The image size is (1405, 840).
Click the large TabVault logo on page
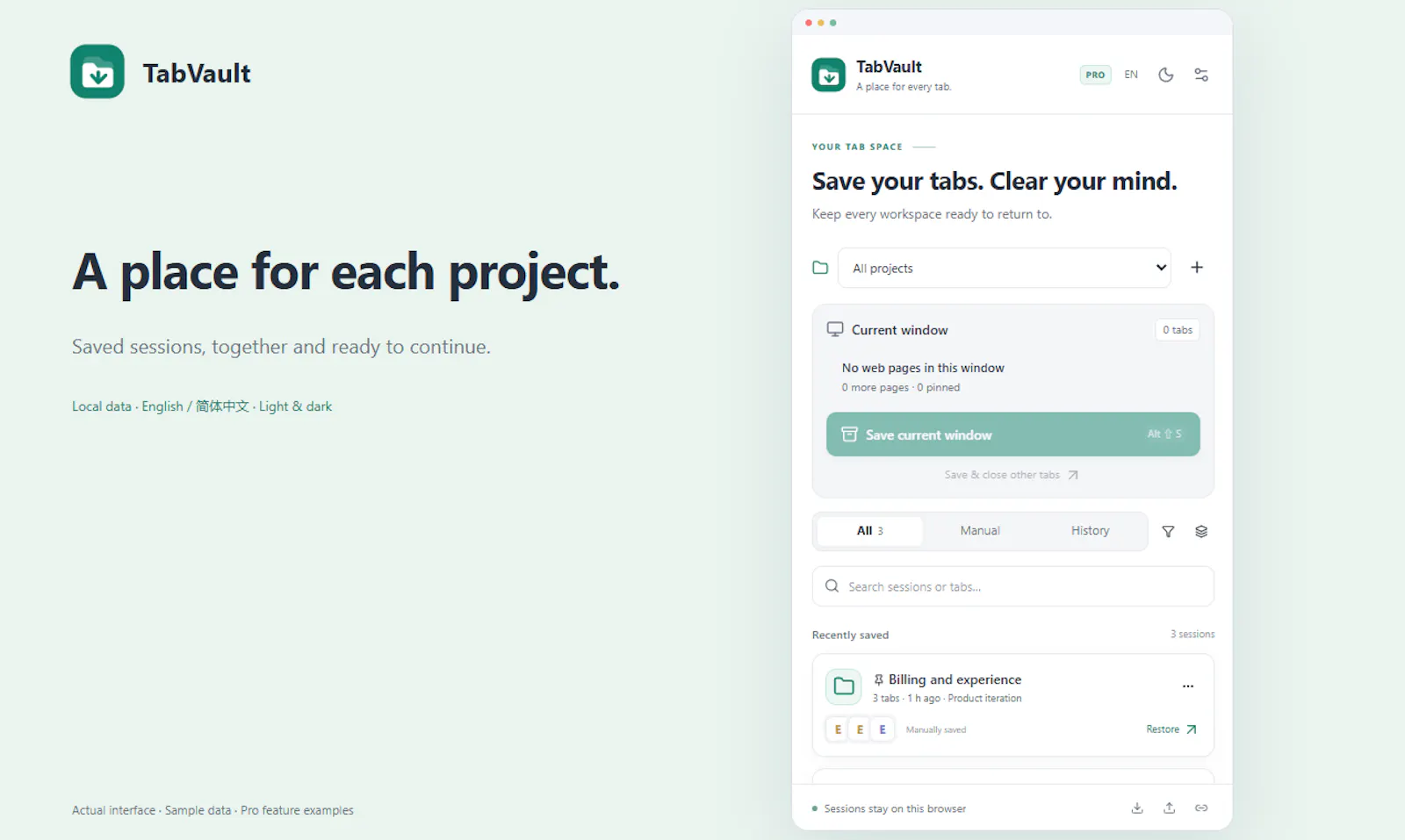pos(97,72)
